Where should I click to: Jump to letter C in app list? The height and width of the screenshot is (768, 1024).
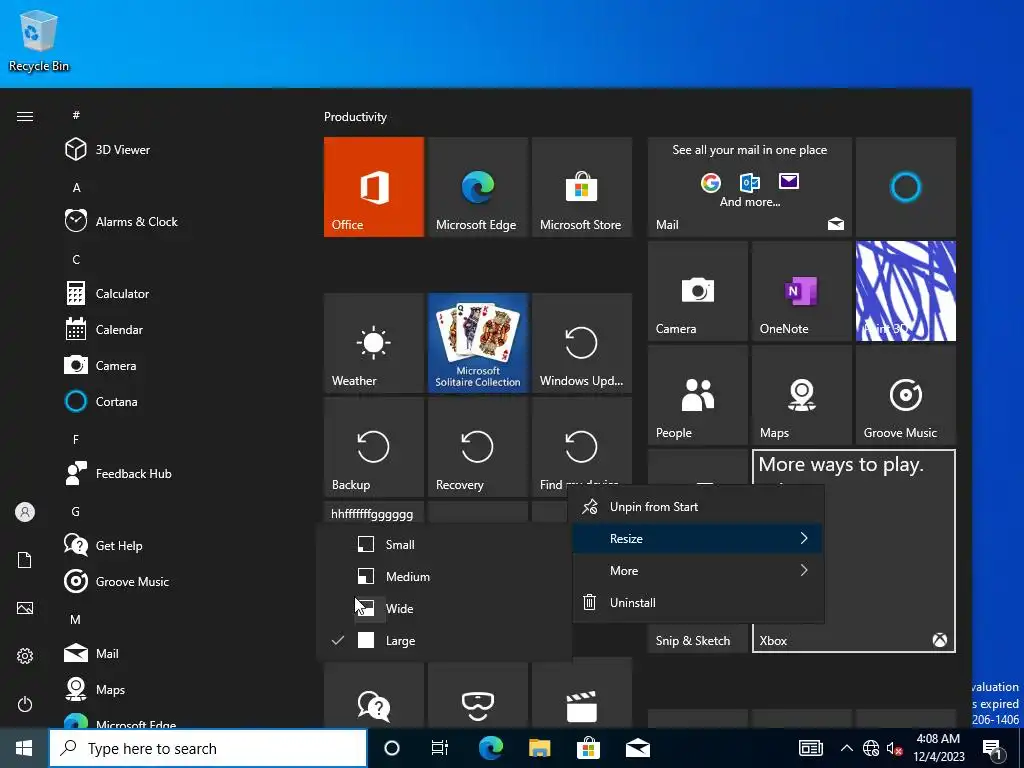pos(76,260)
